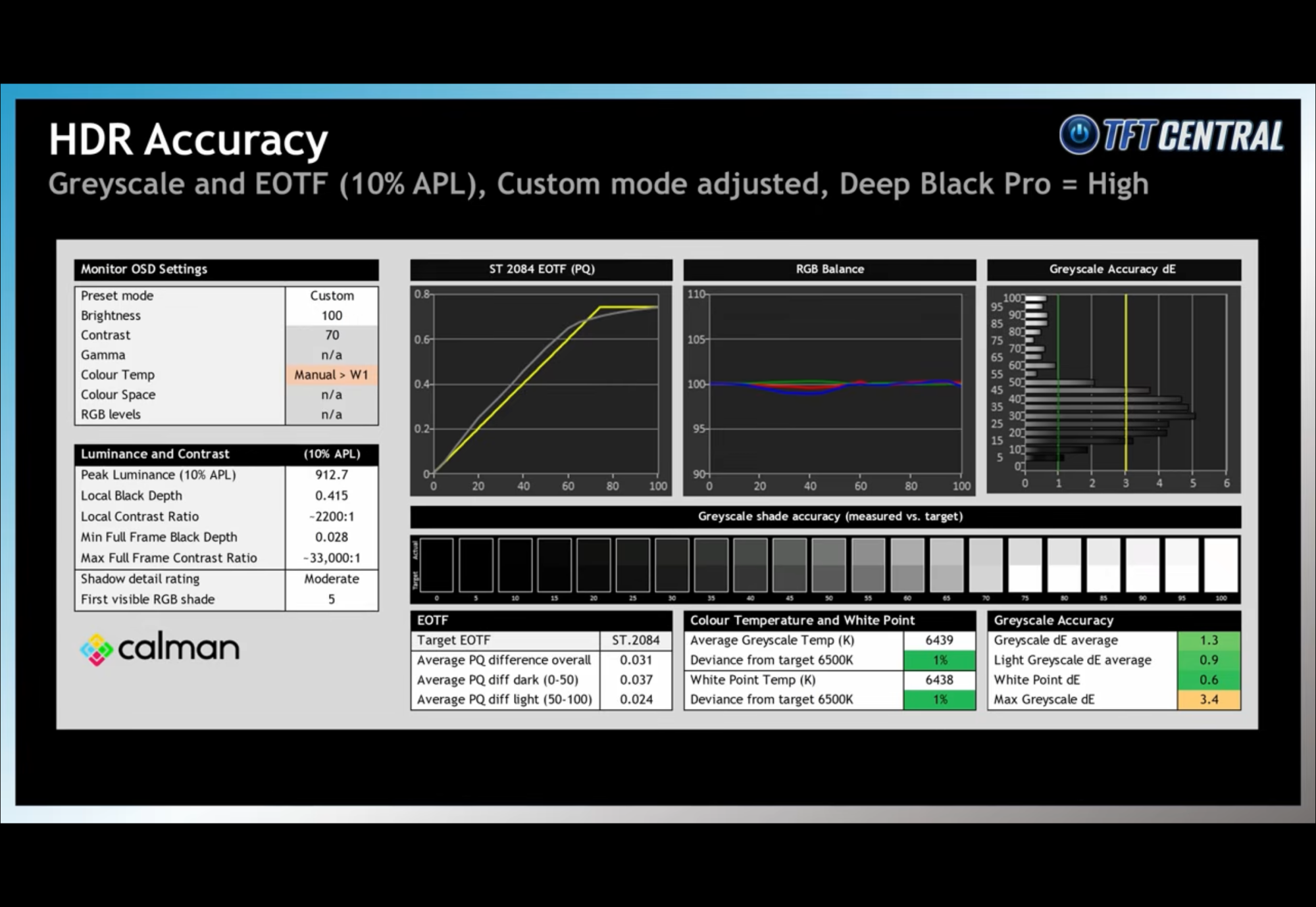Click the Max Greyscale dE value 3.4

1208,700
